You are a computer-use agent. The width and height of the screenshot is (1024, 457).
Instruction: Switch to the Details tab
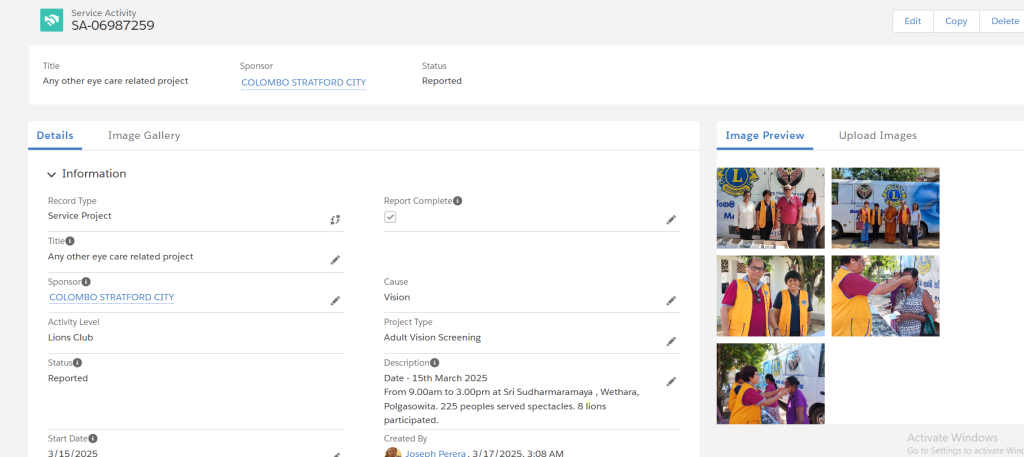coord(55,136)
